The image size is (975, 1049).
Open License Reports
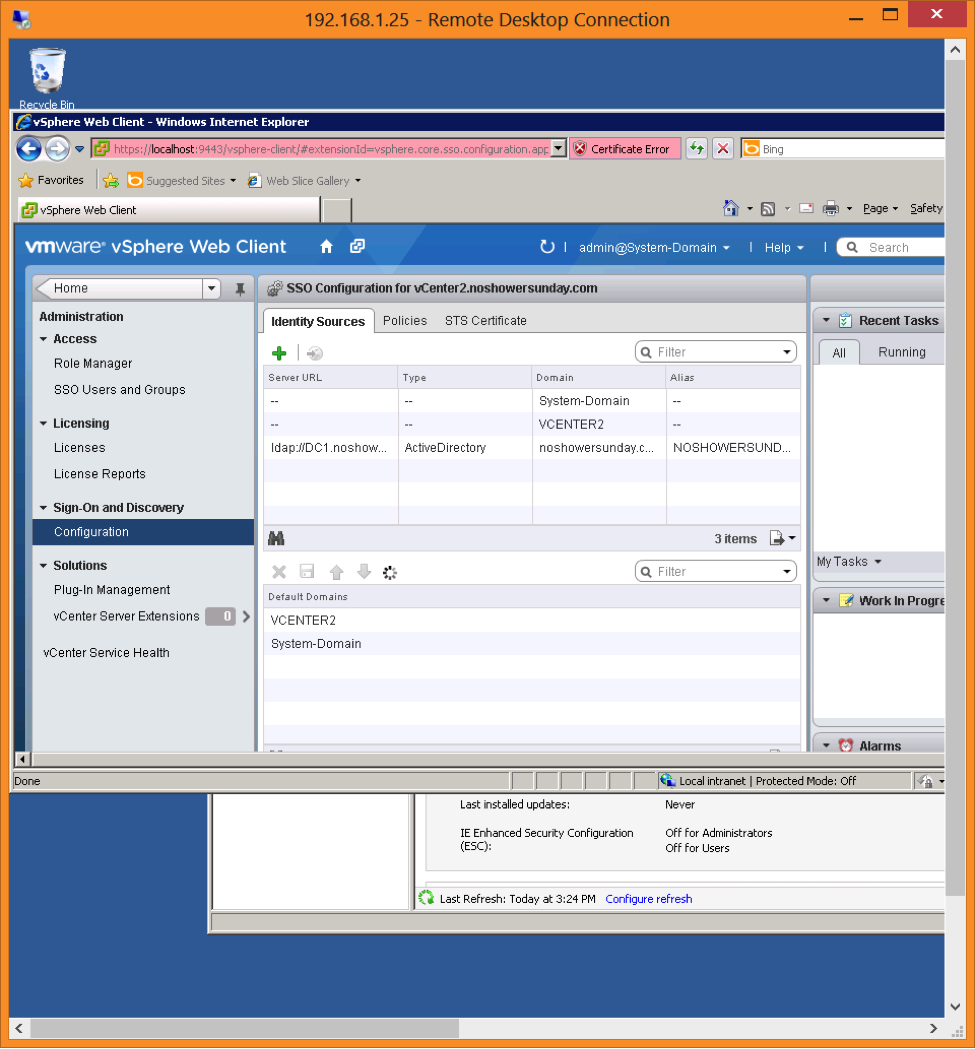100,474
